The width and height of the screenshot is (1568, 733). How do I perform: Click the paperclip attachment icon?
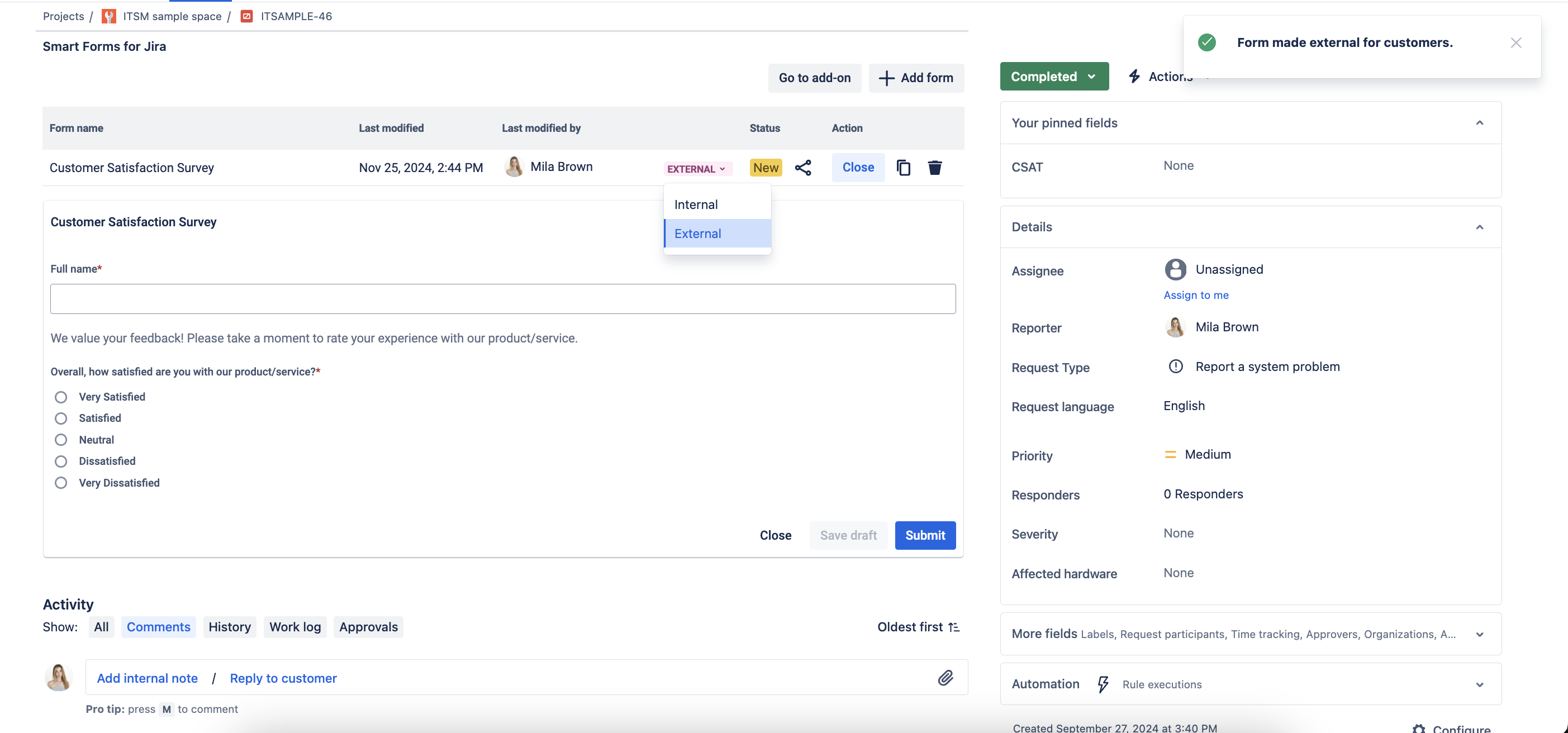[x=943, y=678]
